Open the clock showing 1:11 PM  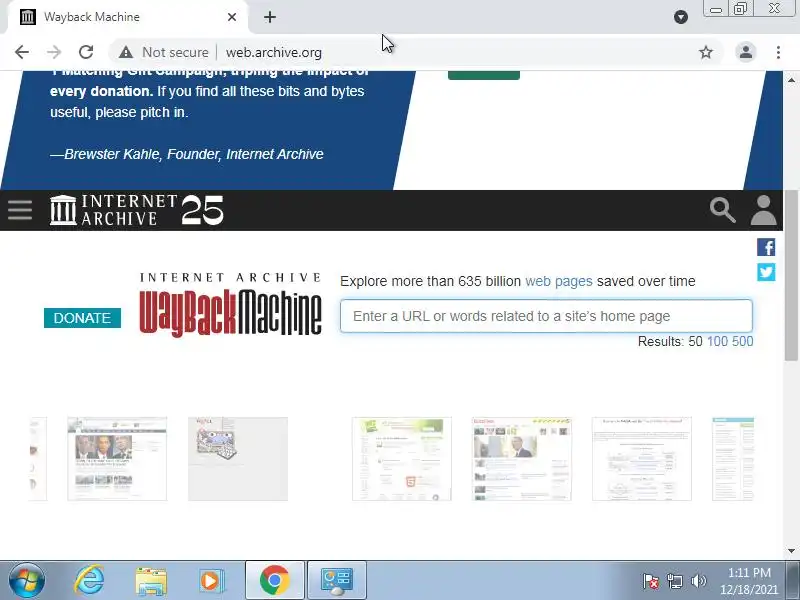[748, 581]
